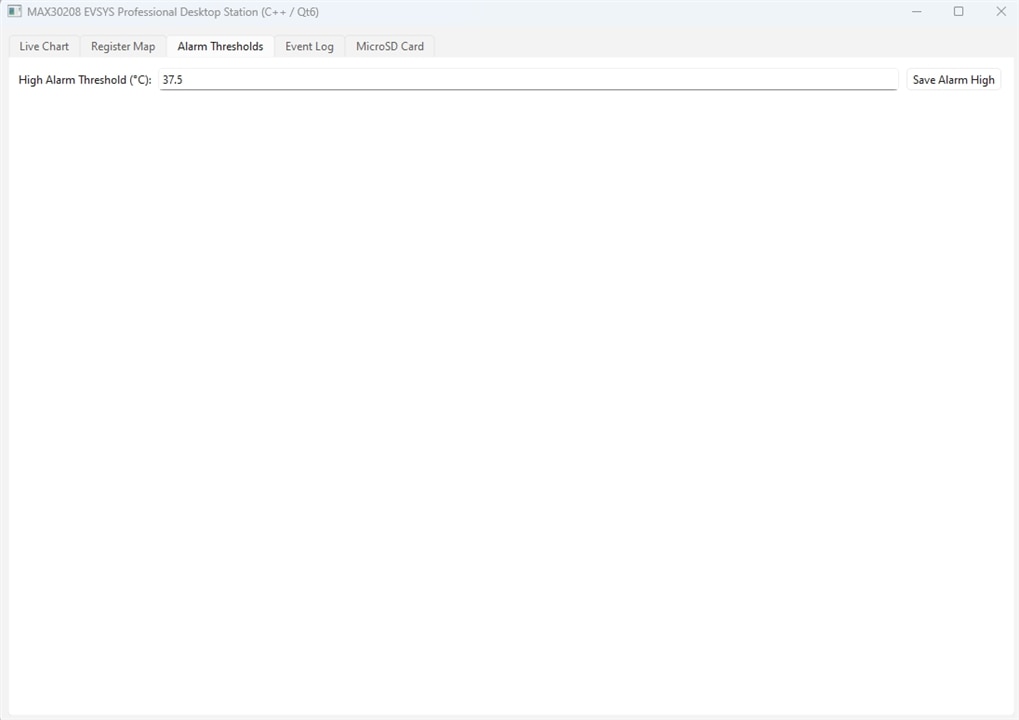Image resolution: width=1019 pixels, height=720 pixels.
Task: Open the MicroSD Card tab
Action: pos(390,46)
